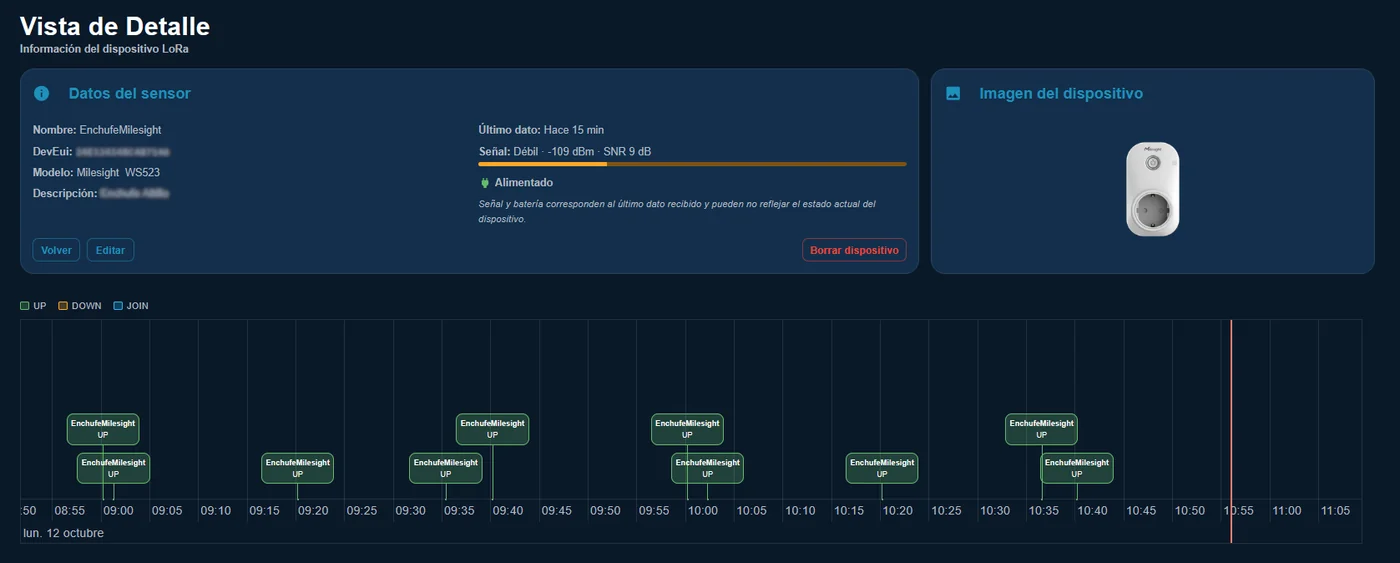
Task: Toggle the DOWN legend filter
Action: click(80, 306)
